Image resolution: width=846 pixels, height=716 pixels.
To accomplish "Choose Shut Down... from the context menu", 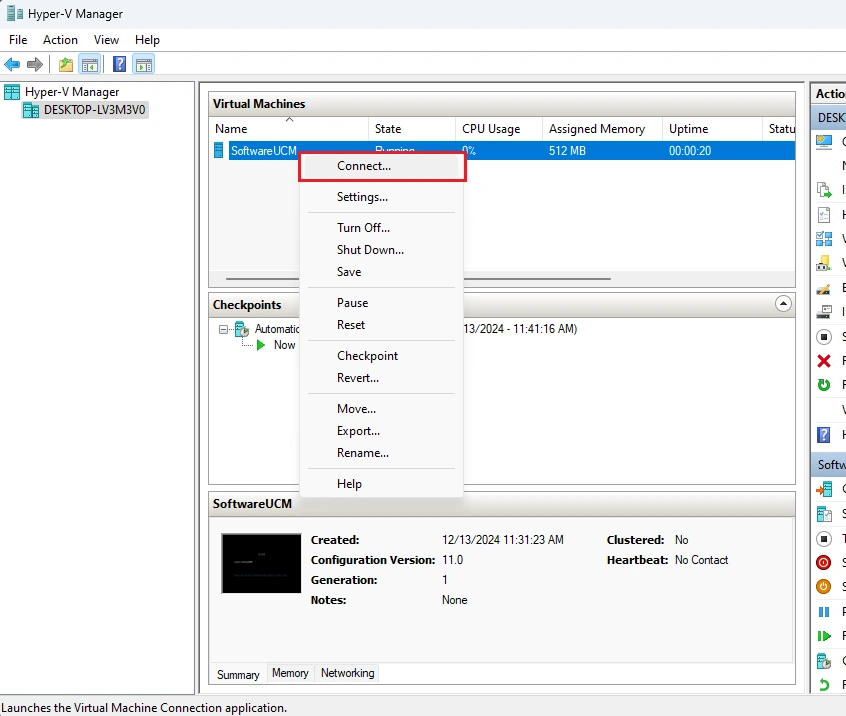I will click(381, 250).
